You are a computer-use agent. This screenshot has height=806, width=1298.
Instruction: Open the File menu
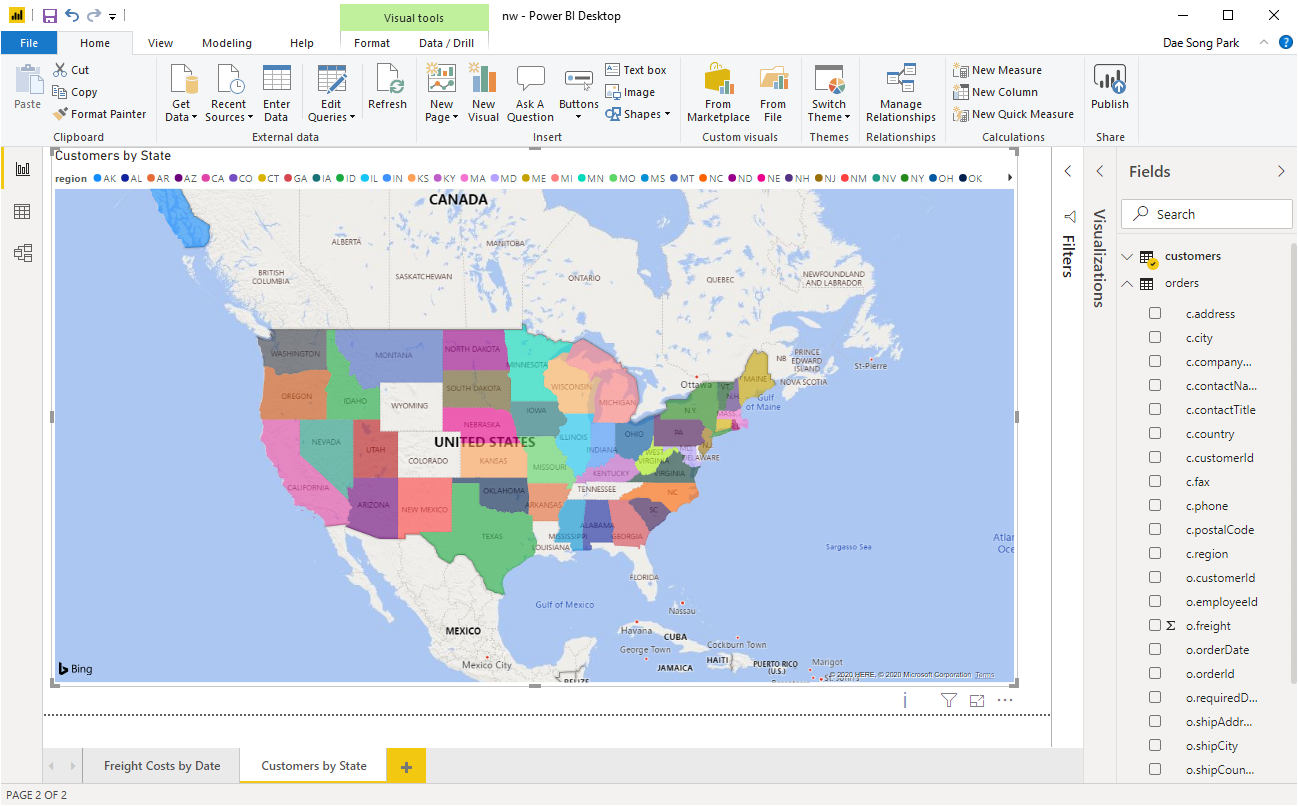tap(29, 43)
